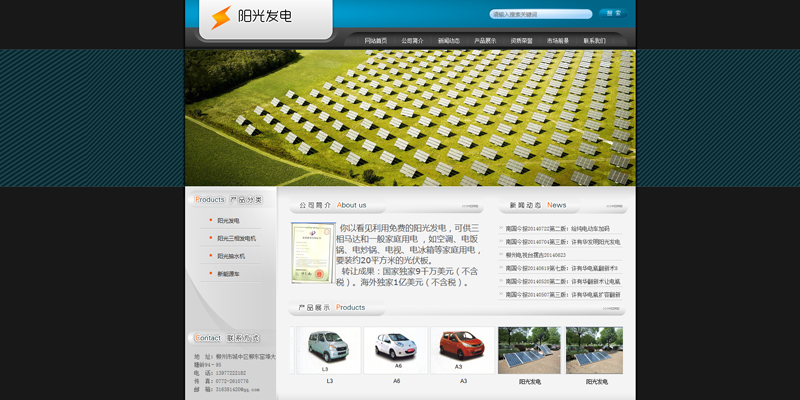Open the 产品展示 navigation item
Viewport: 800px width, 400px height.
(x=485, y=41)
